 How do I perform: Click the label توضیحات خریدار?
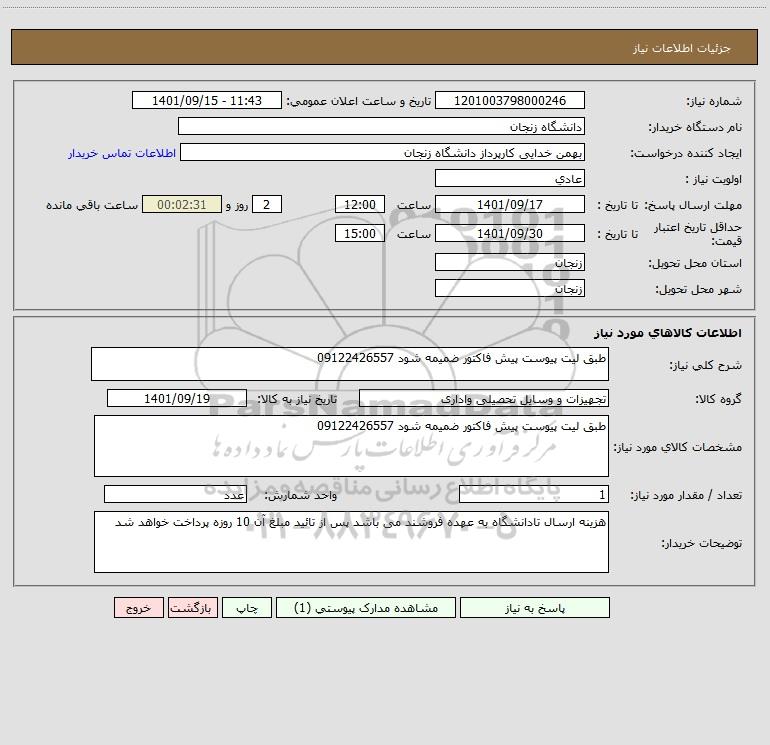[x=701, y=543]
